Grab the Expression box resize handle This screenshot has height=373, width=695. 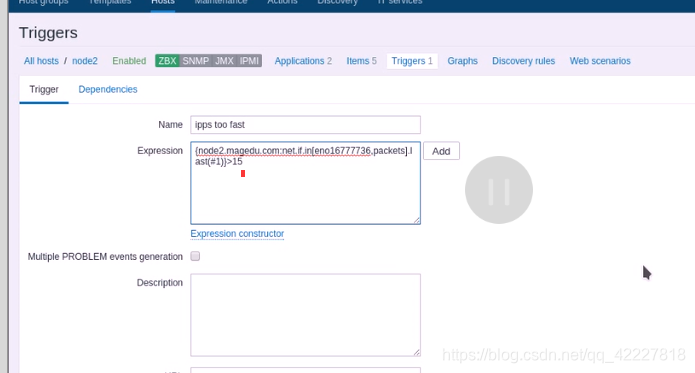click(417, 220)
